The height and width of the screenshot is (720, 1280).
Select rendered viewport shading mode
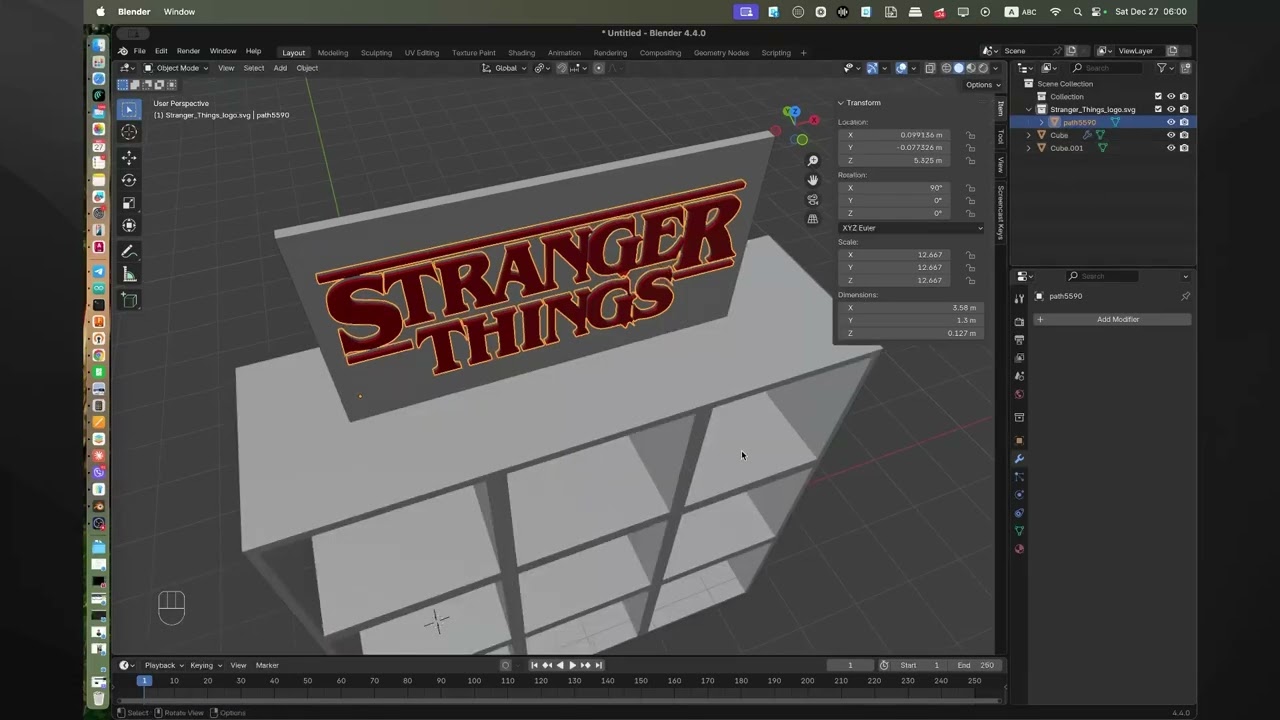[983, 68]
